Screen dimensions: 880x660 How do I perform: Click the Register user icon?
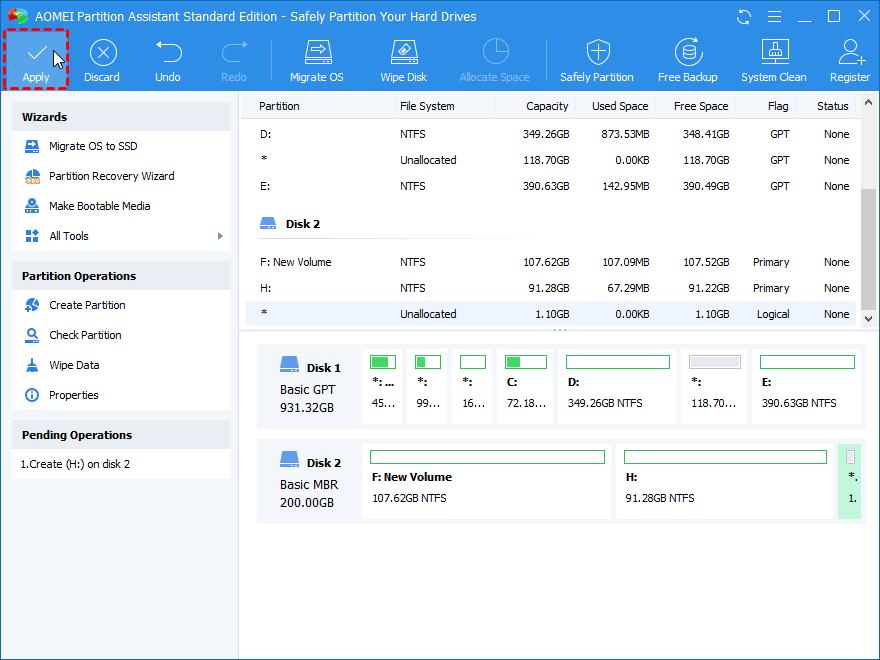[x=850, y=52]
